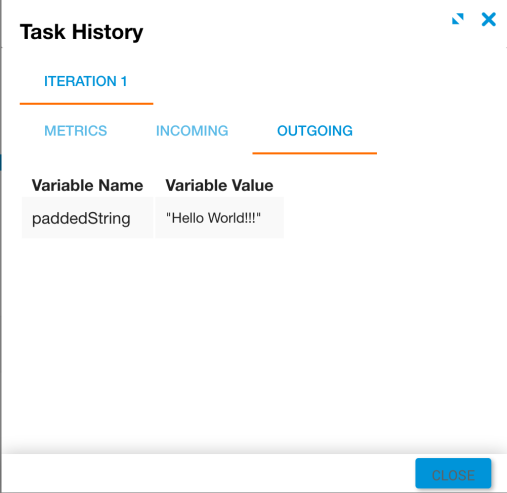Click the empty tab bar space right of OUTGOING

point(441,131)
